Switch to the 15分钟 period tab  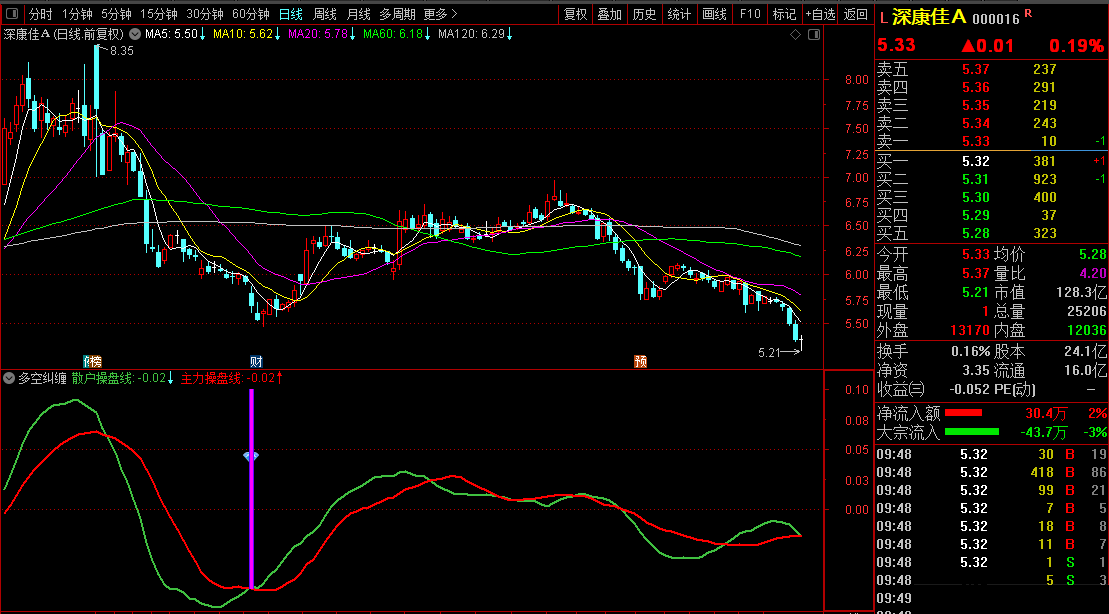(158, 14)
